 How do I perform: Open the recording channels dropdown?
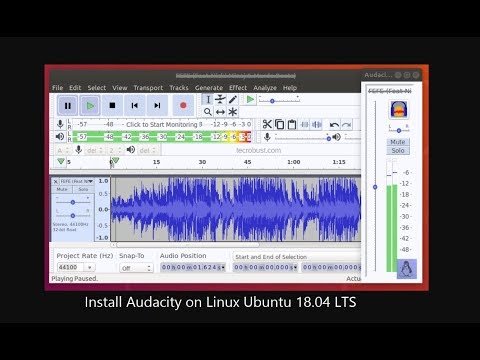[115, 150]
